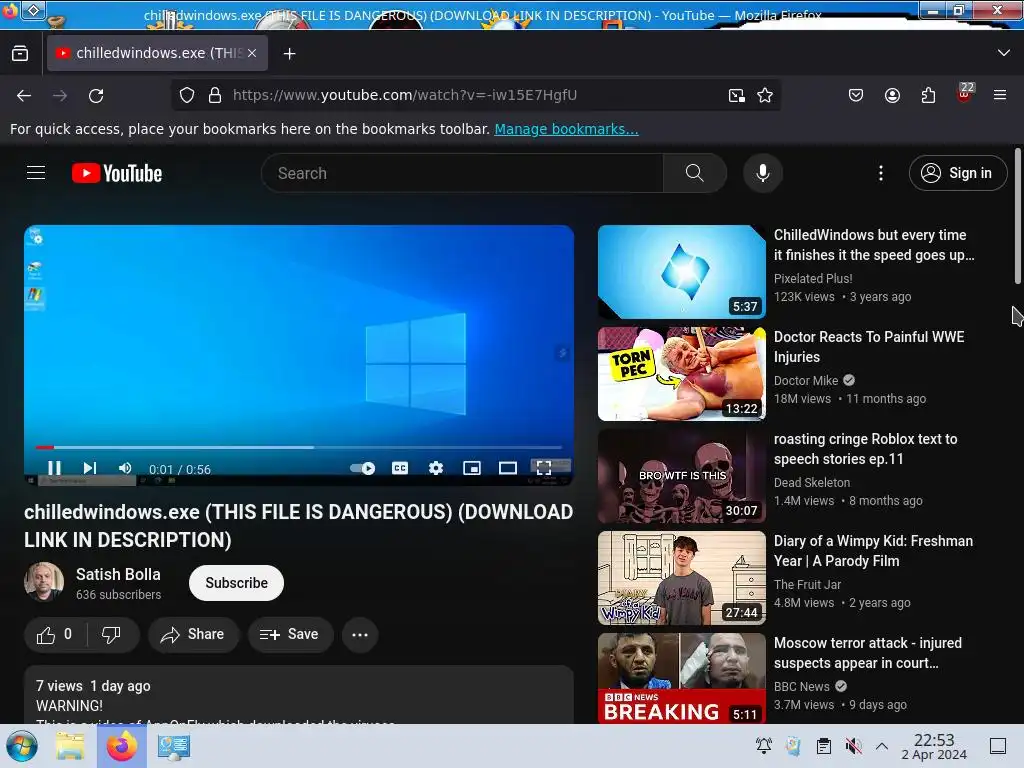Click the YouTube URL address bar
This screenshot has height=768, width=1024.
475,95
